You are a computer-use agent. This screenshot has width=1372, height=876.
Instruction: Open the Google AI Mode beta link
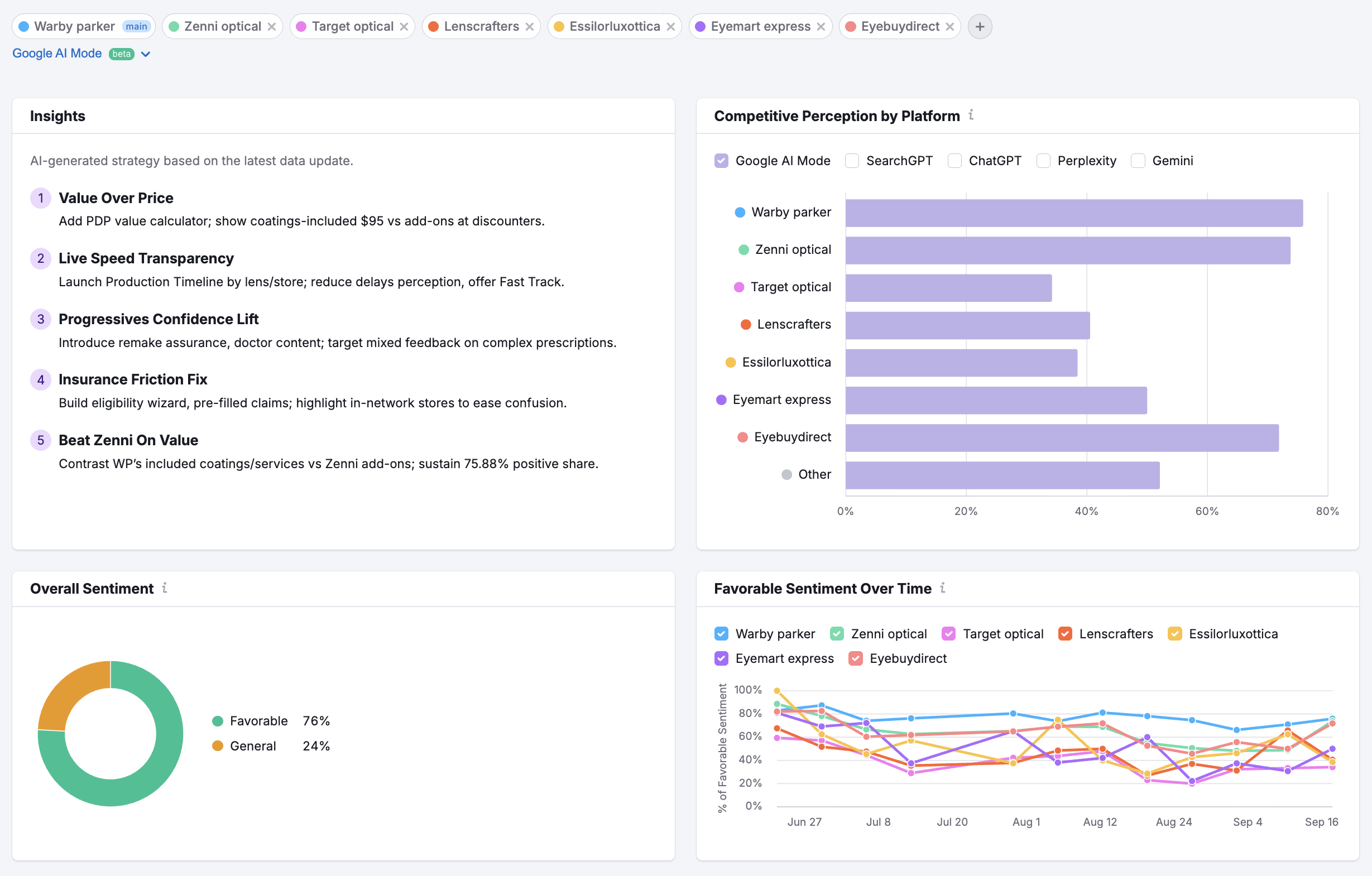point(57,53)
